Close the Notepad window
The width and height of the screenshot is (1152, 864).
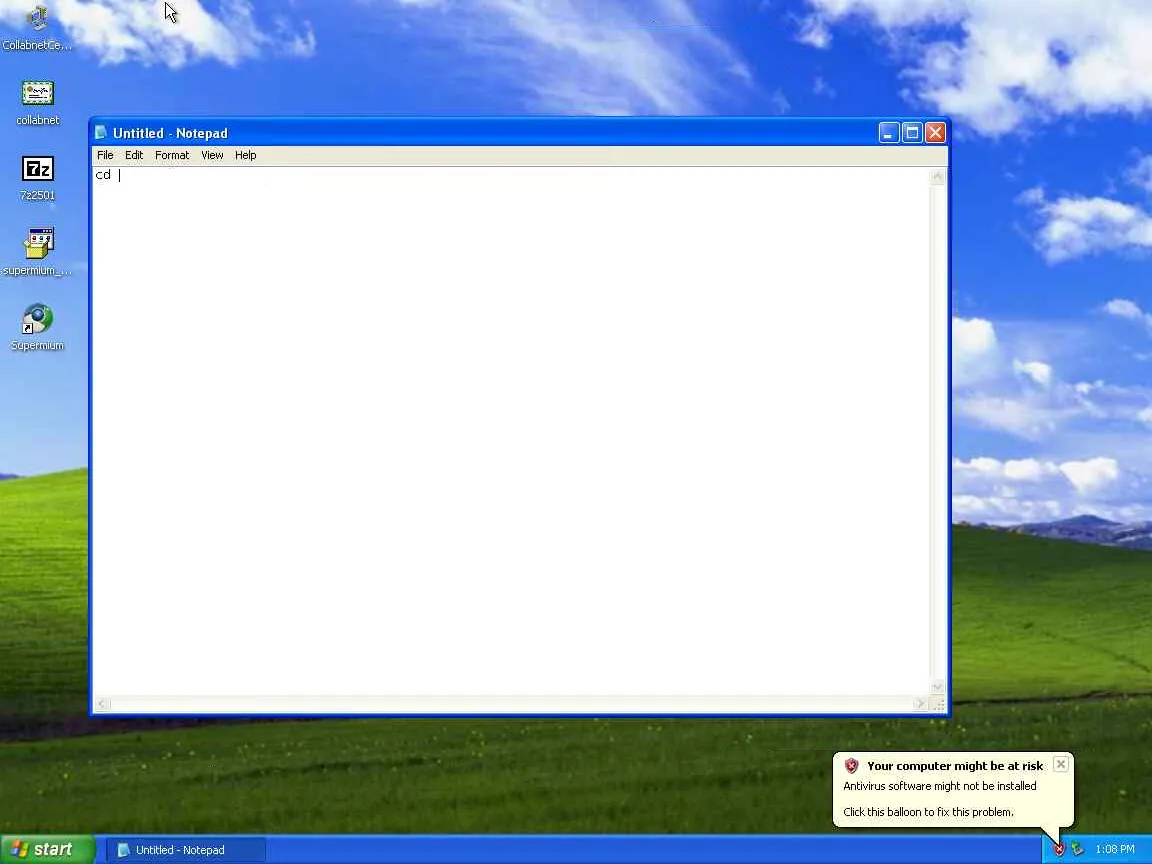point(935,133)
